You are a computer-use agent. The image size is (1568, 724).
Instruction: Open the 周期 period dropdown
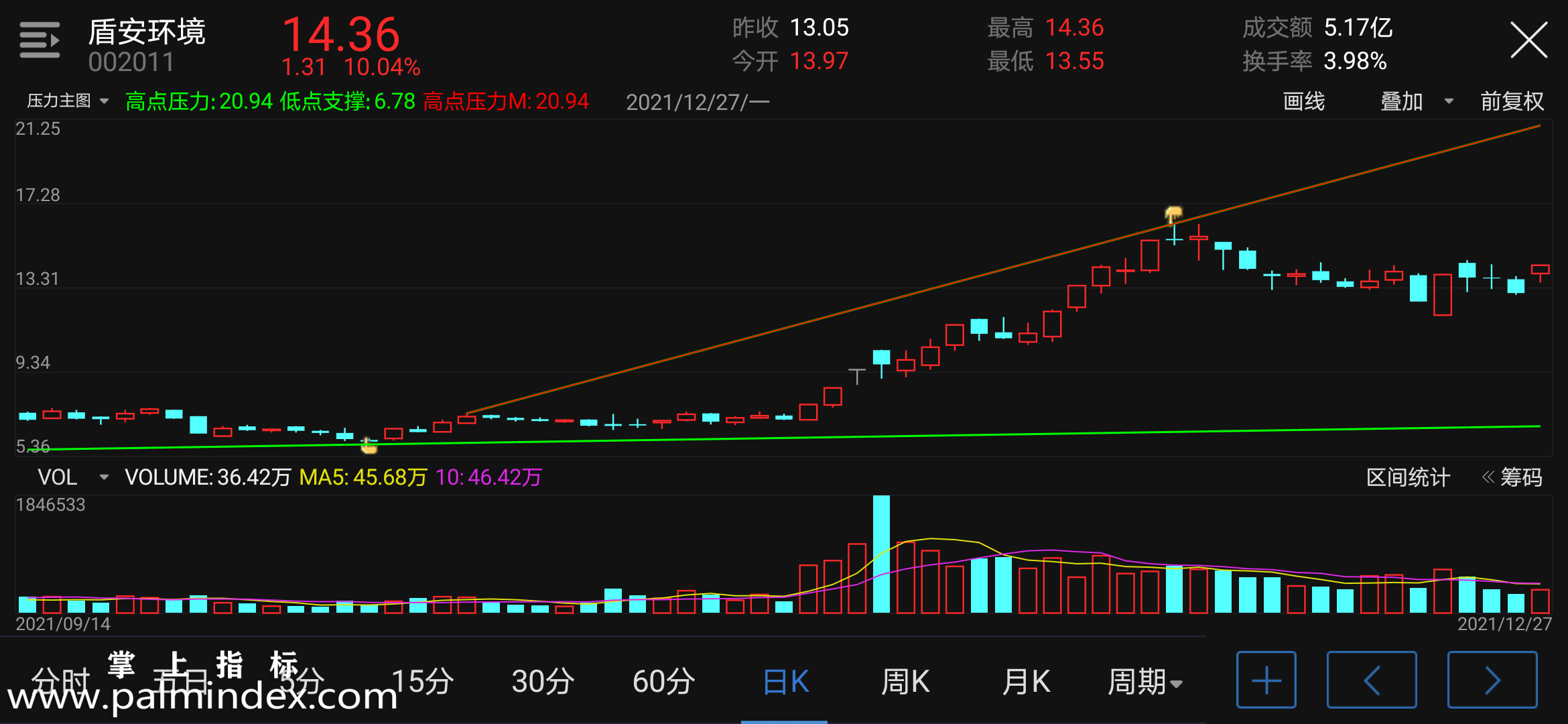click(1145, 682)
